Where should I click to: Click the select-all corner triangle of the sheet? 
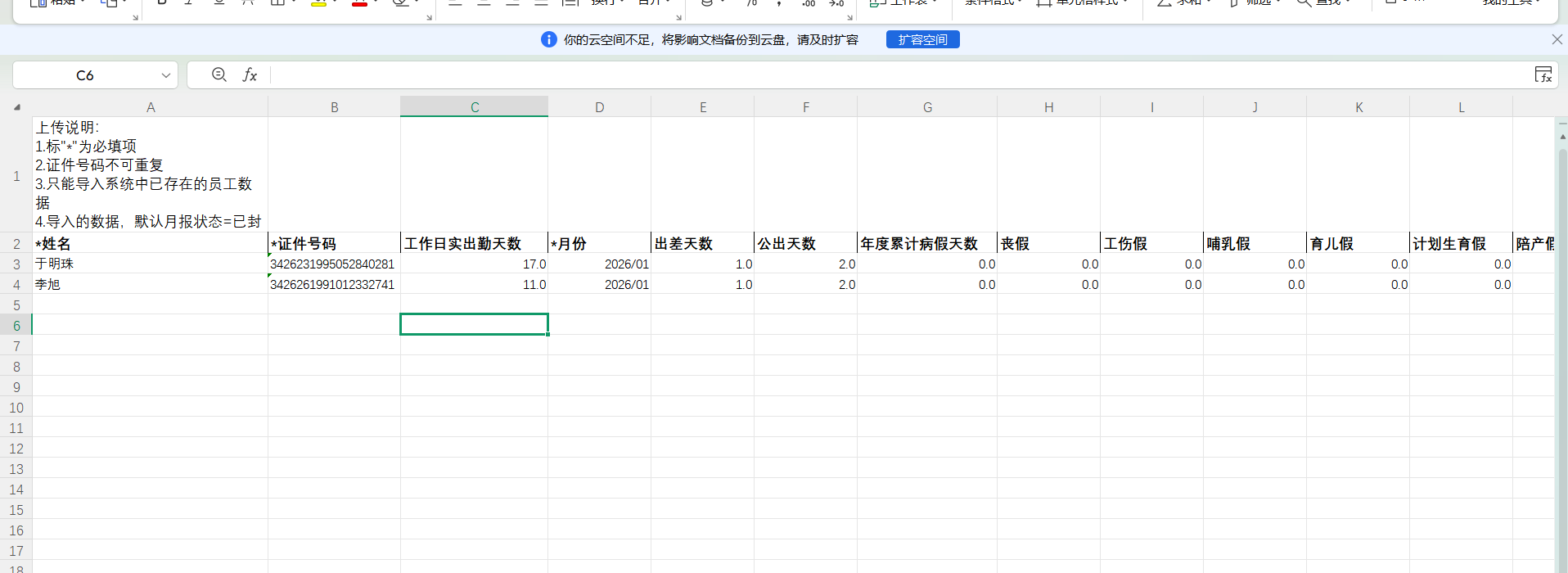16,107
